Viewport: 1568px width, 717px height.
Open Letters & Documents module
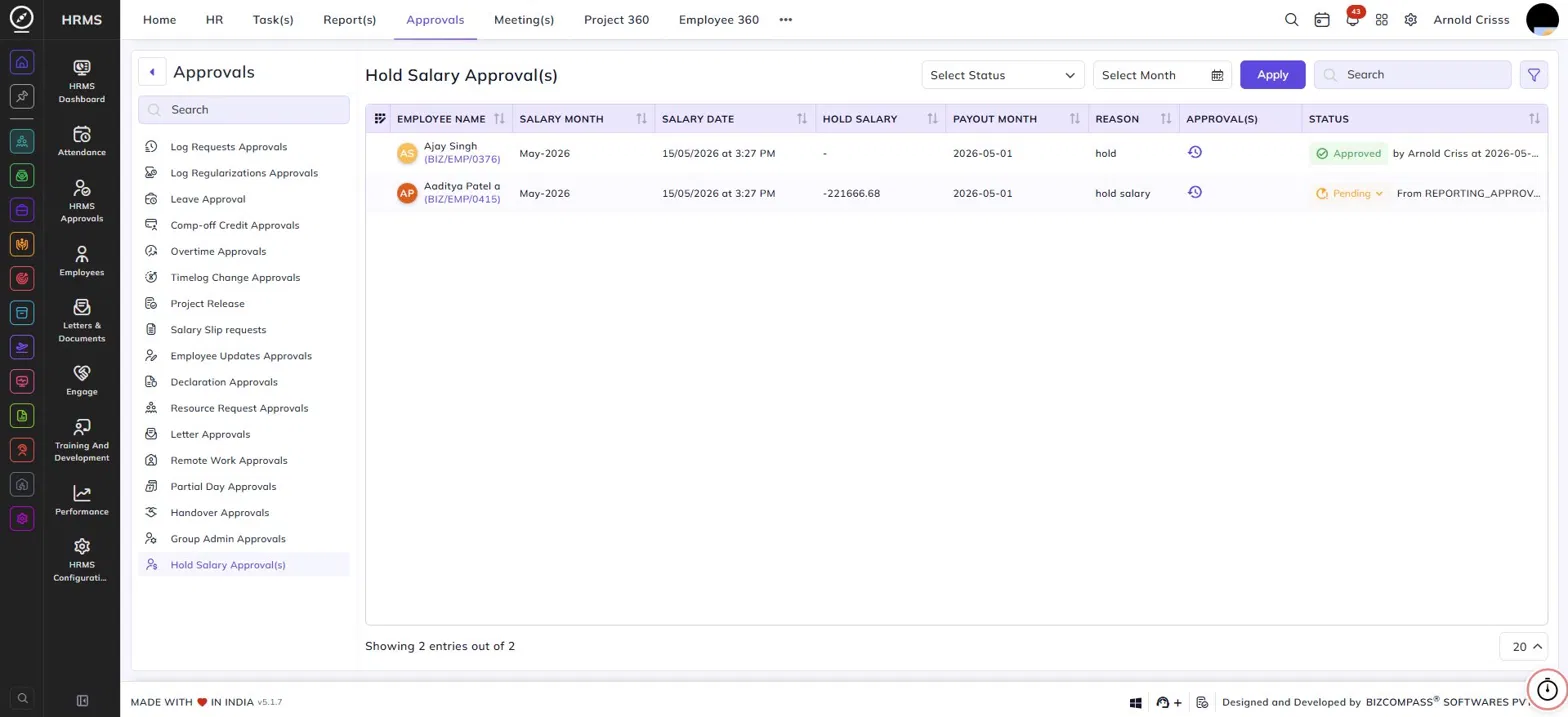[82, 320]
